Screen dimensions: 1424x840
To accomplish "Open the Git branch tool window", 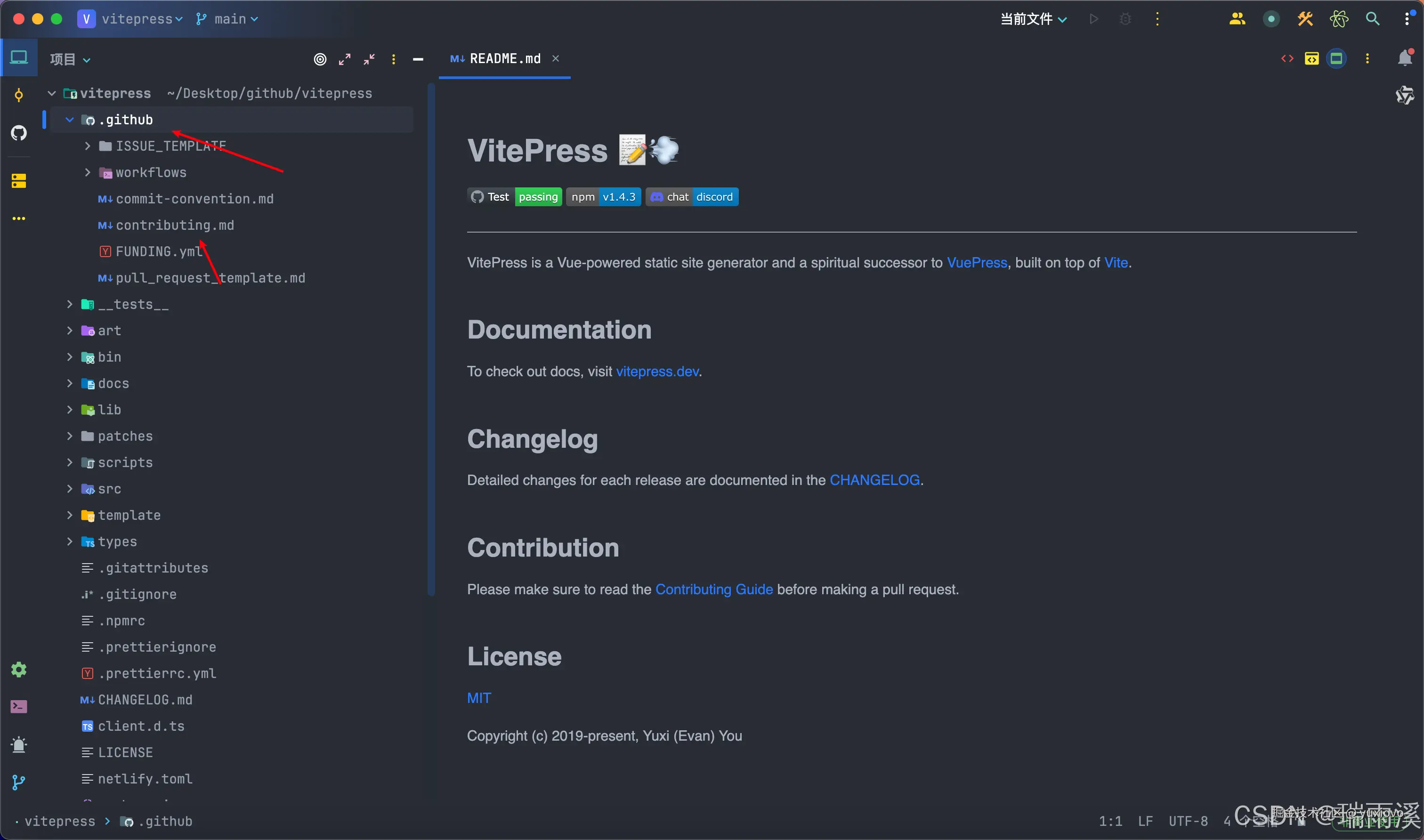I will pos(19,782).
